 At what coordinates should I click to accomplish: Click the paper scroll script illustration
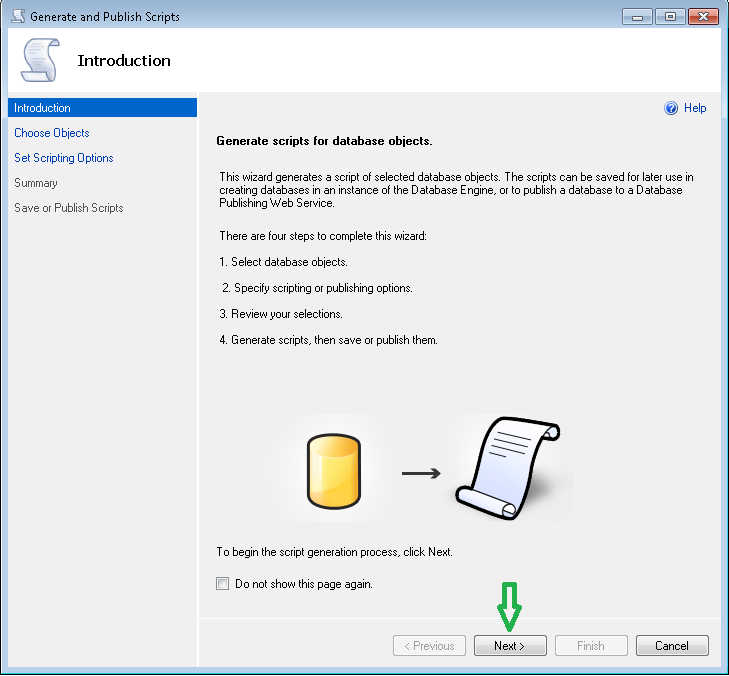tap(506, 467)
